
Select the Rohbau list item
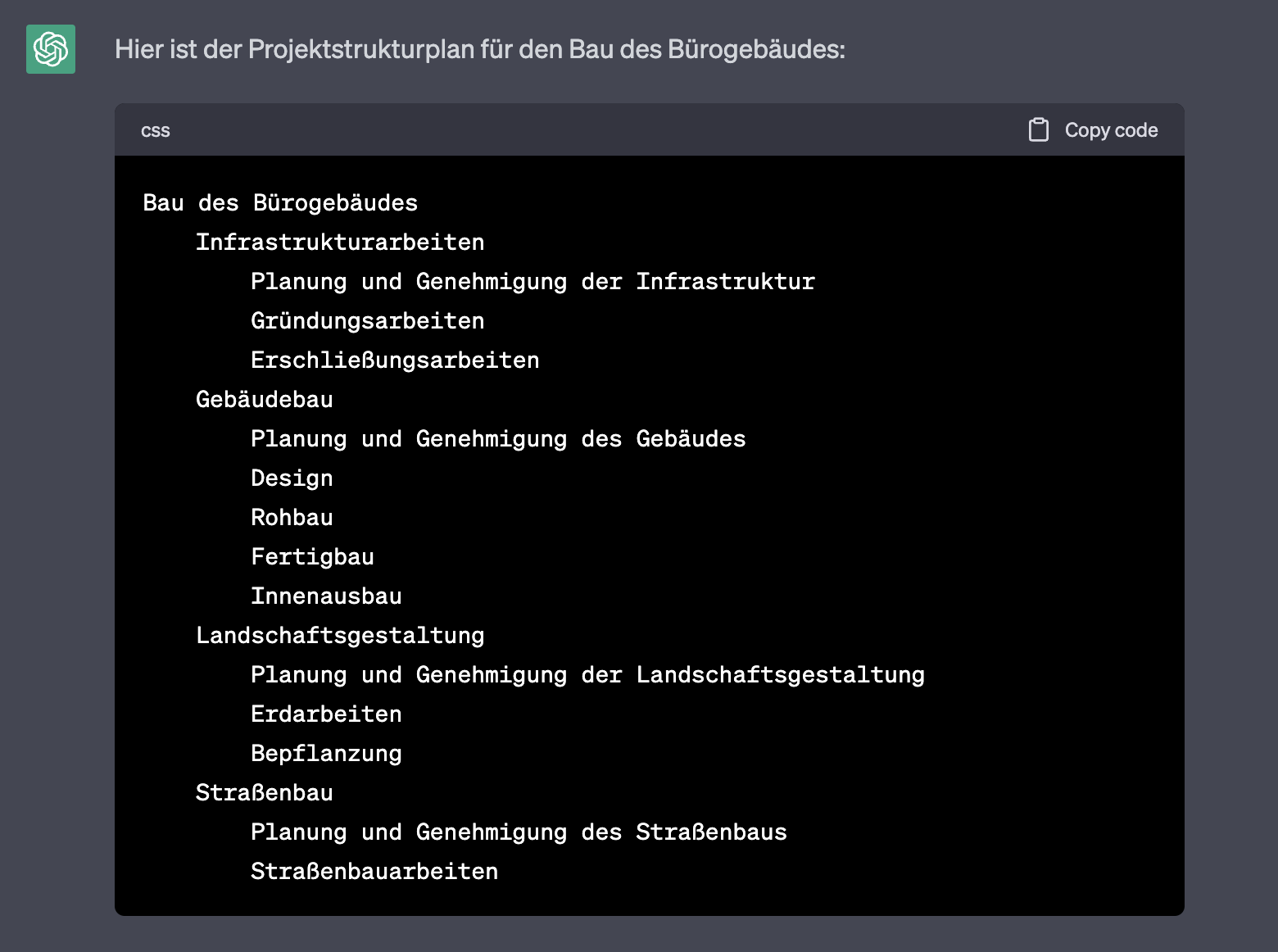click(292, 517)
